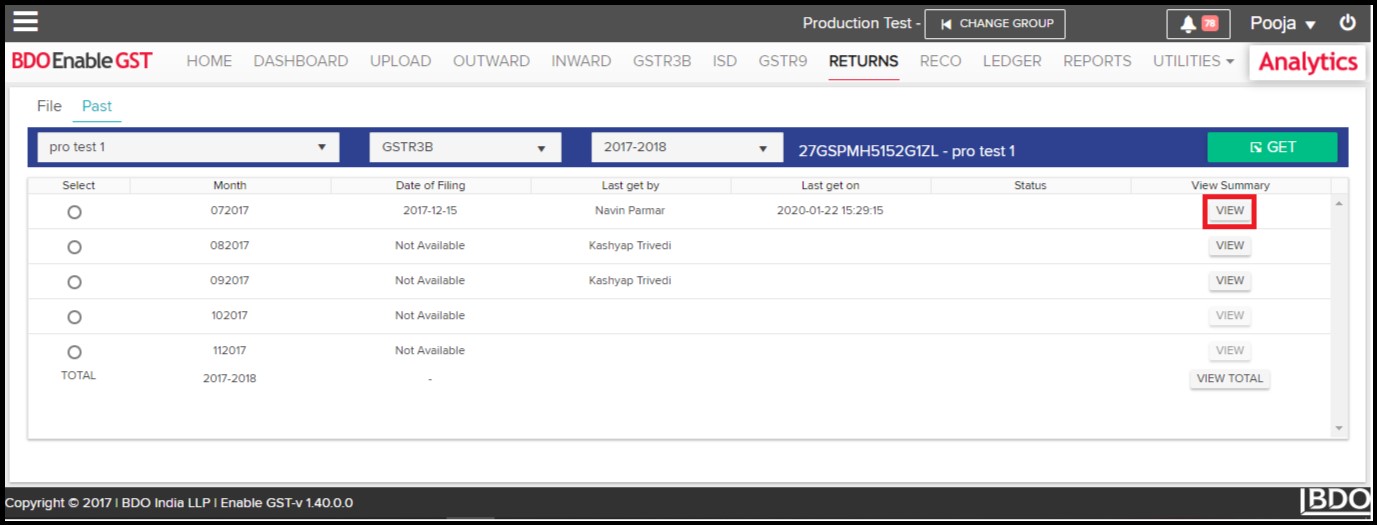The image size is (1377, 525).
Task: Open the Analytics logo panel
Action: [1307, 62]
